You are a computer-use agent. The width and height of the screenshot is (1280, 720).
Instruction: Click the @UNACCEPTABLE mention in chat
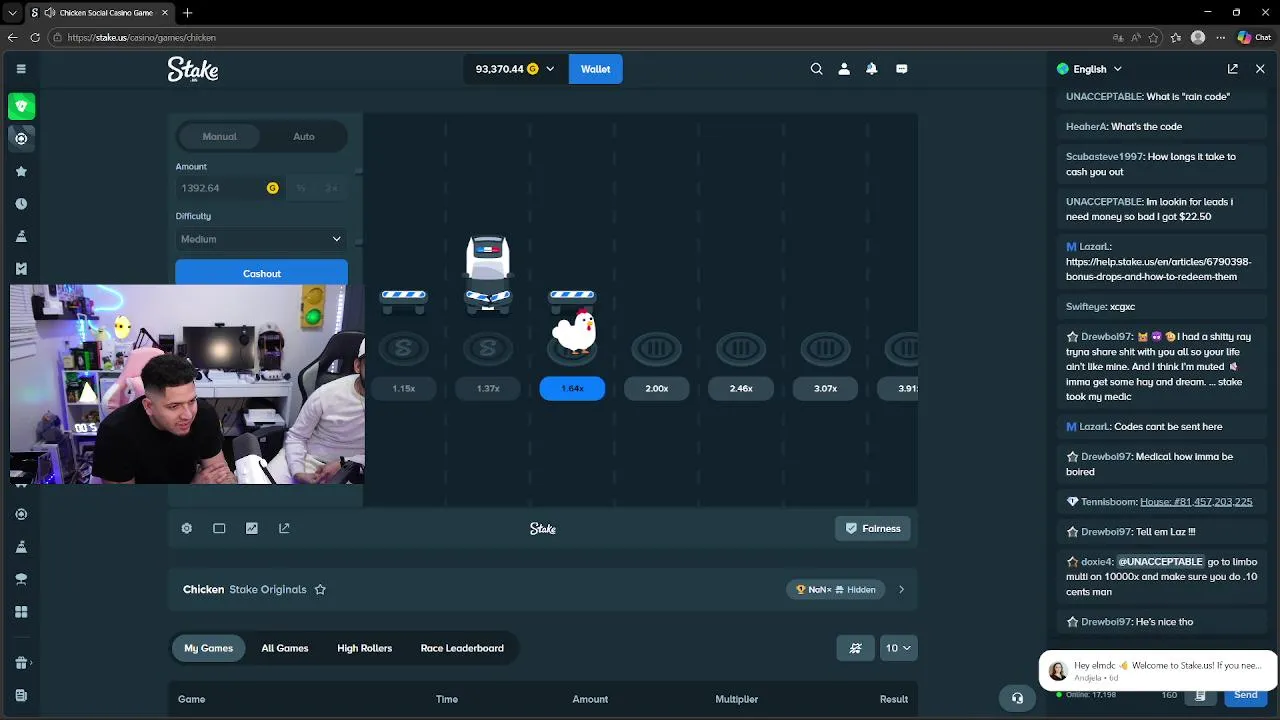pyautogui.click(x=1160, y=562)
